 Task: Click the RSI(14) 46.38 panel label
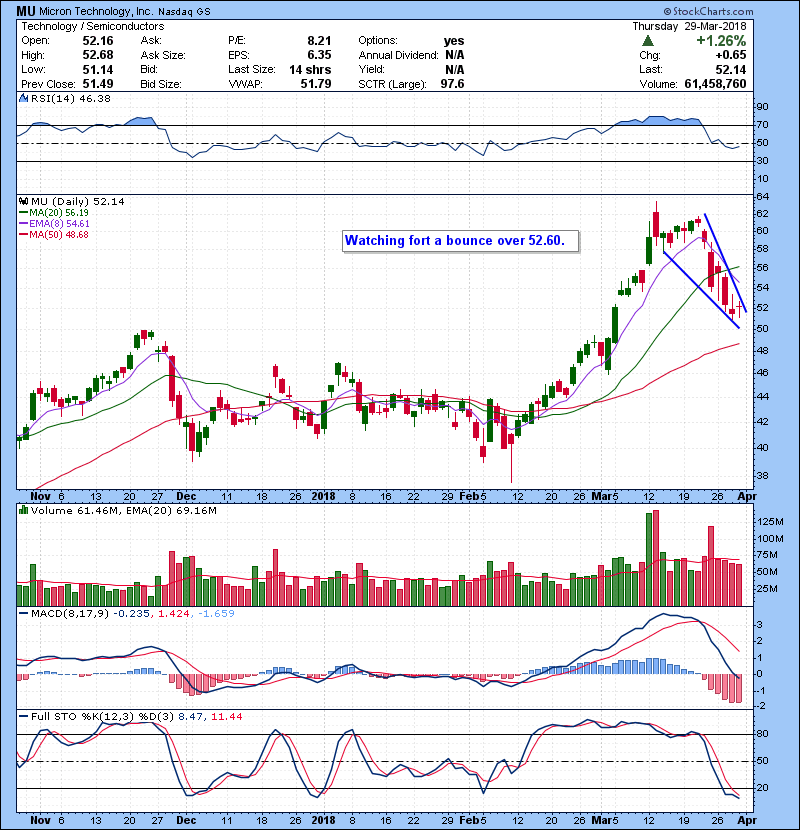71,98
